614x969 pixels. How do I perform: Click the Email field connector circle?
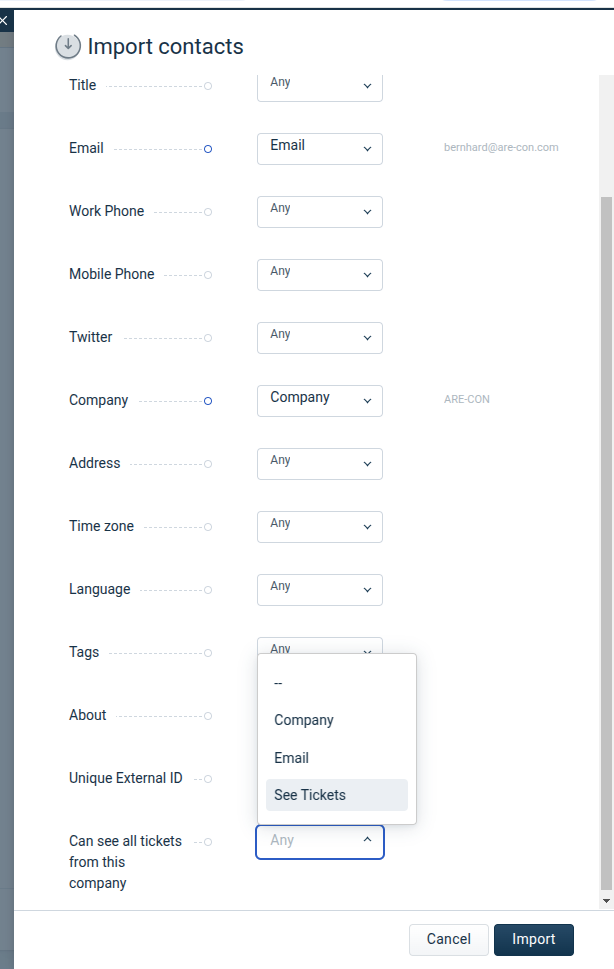[208, 149]
